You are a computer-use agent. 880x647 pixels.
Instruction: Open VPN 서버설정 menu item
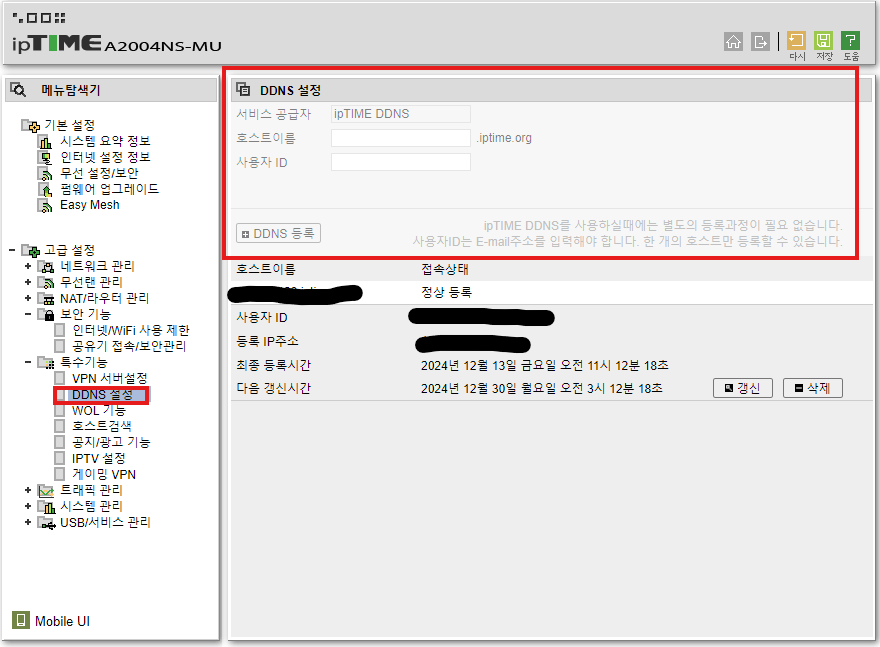click(109, 379)
